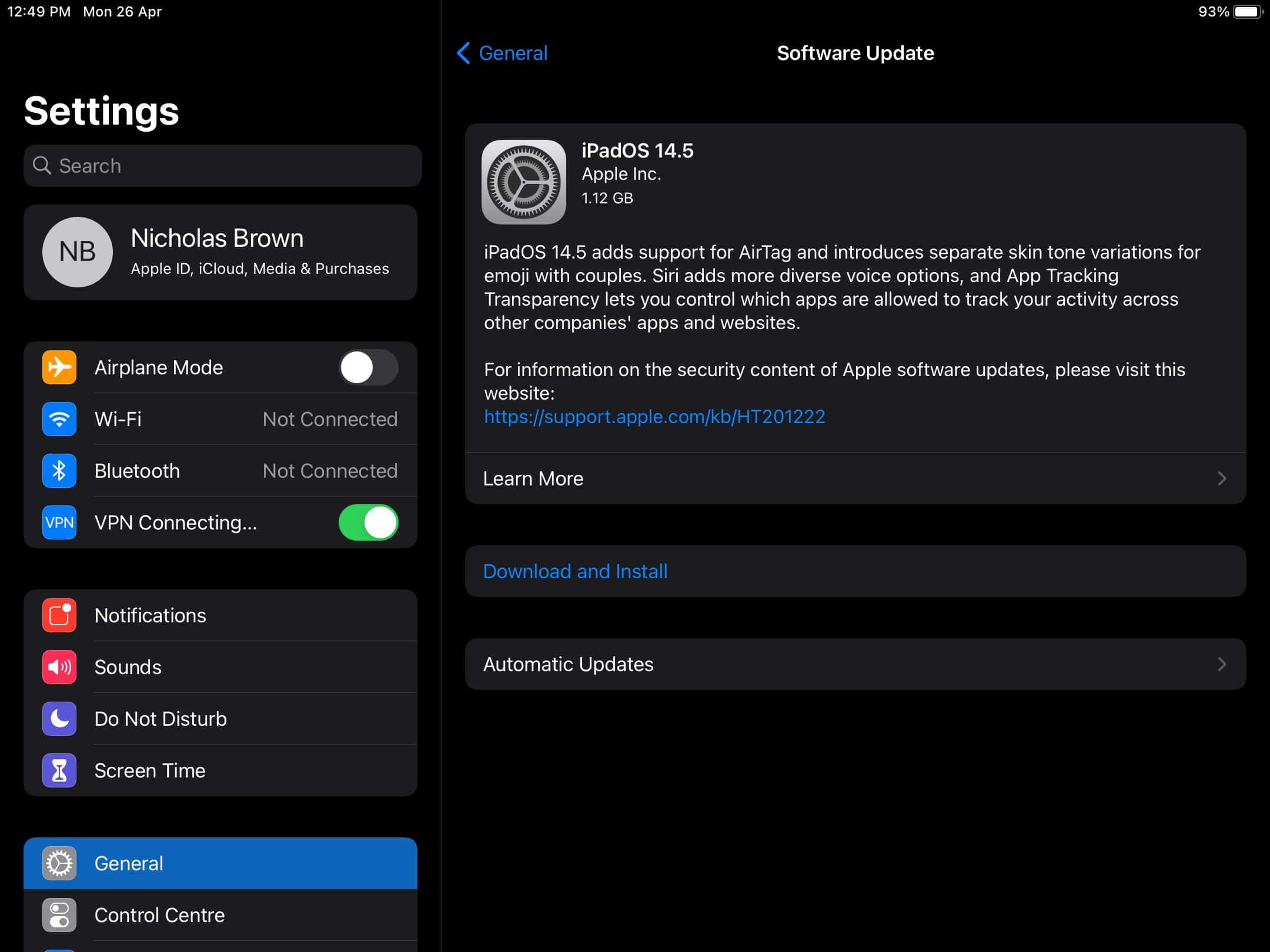Open the support.apple.com HT201222 link
This screenshot has height=952, width=1270.
tap(654, 417)
